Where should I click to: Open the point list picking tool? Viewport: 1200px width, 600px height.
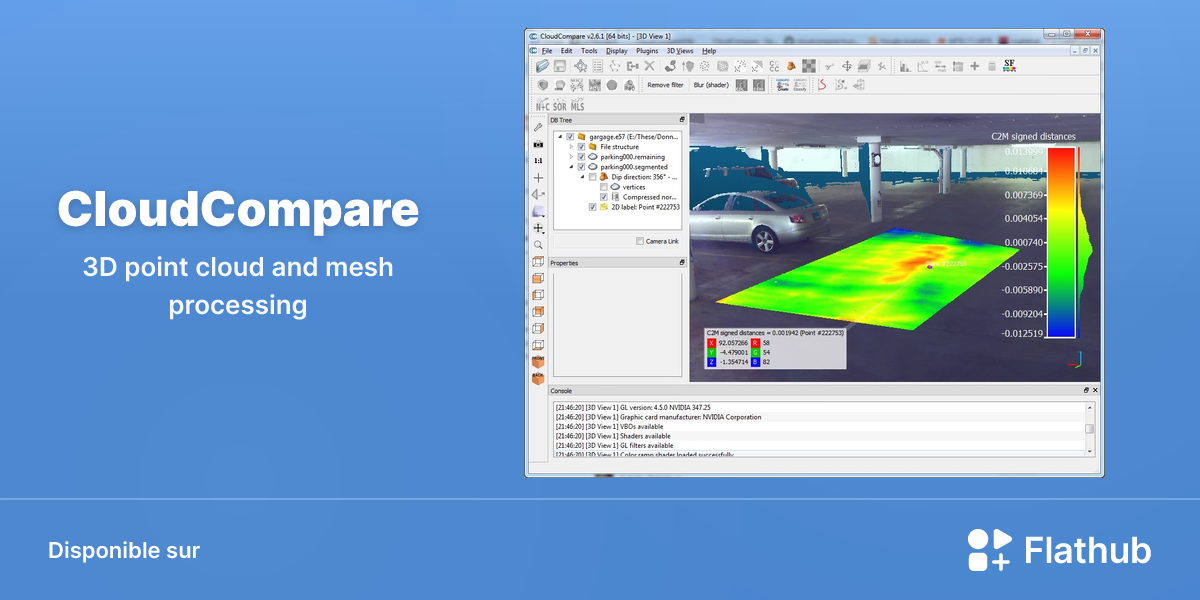click(x=598, y=66)
